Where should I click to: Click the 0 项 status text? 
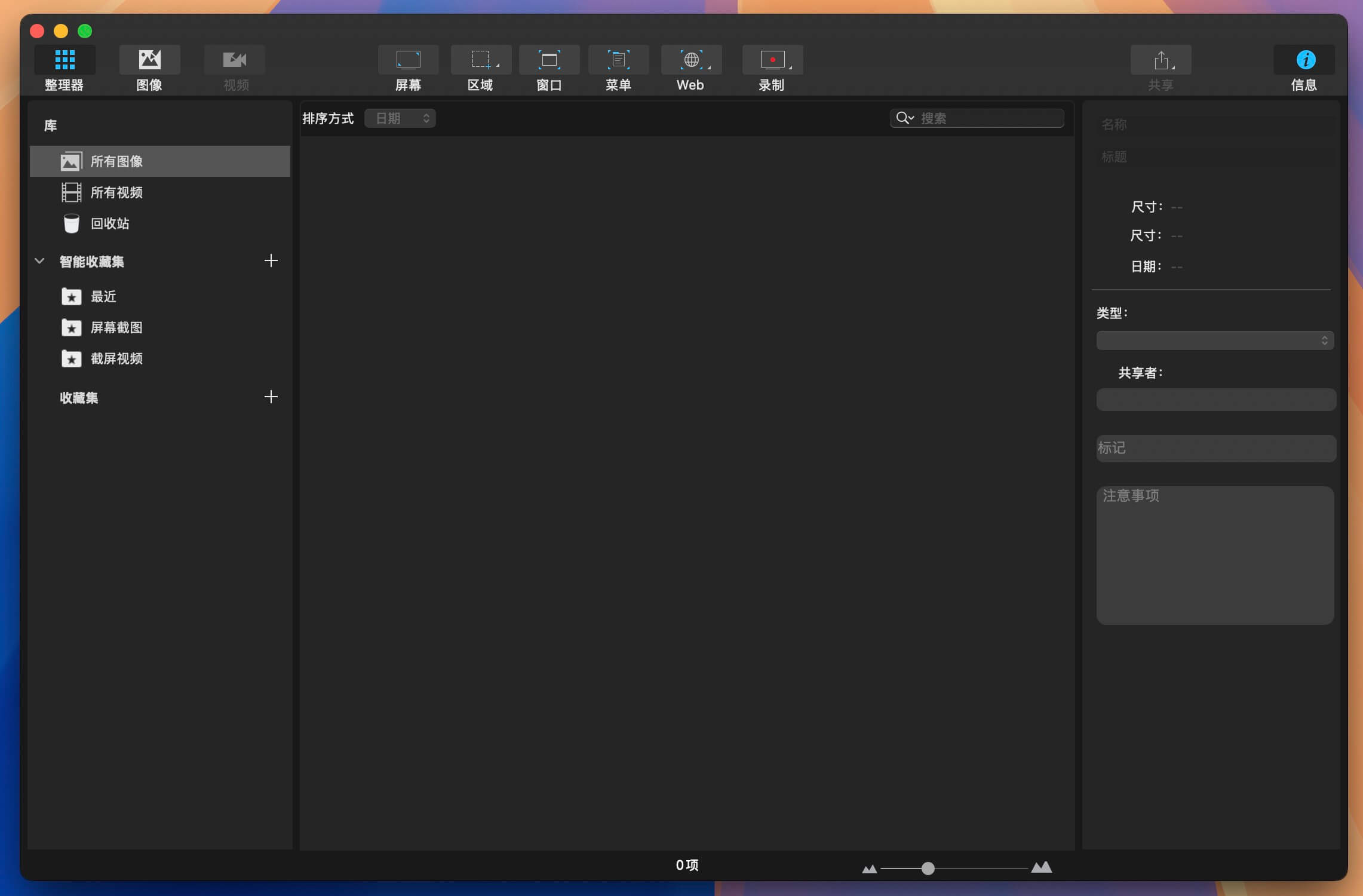tap(687, 865)
